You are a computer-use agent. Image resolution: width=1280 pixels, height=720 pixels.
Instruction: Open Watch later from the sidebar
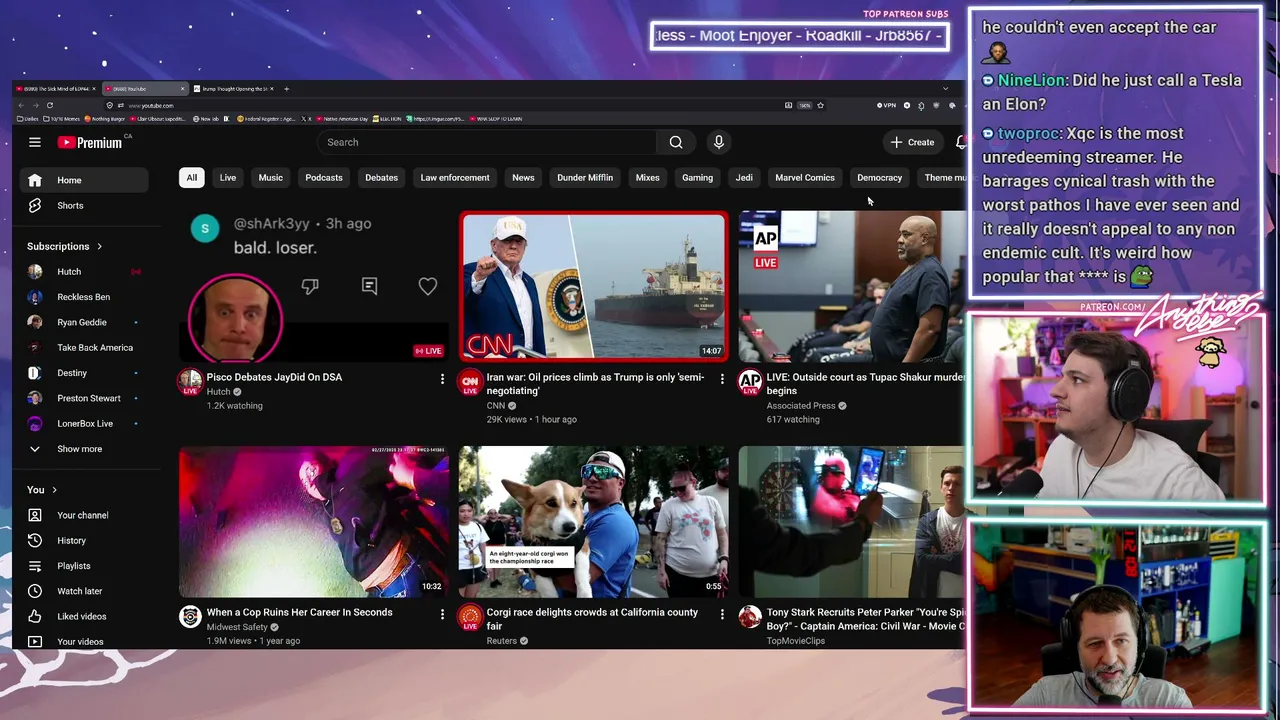84,591
